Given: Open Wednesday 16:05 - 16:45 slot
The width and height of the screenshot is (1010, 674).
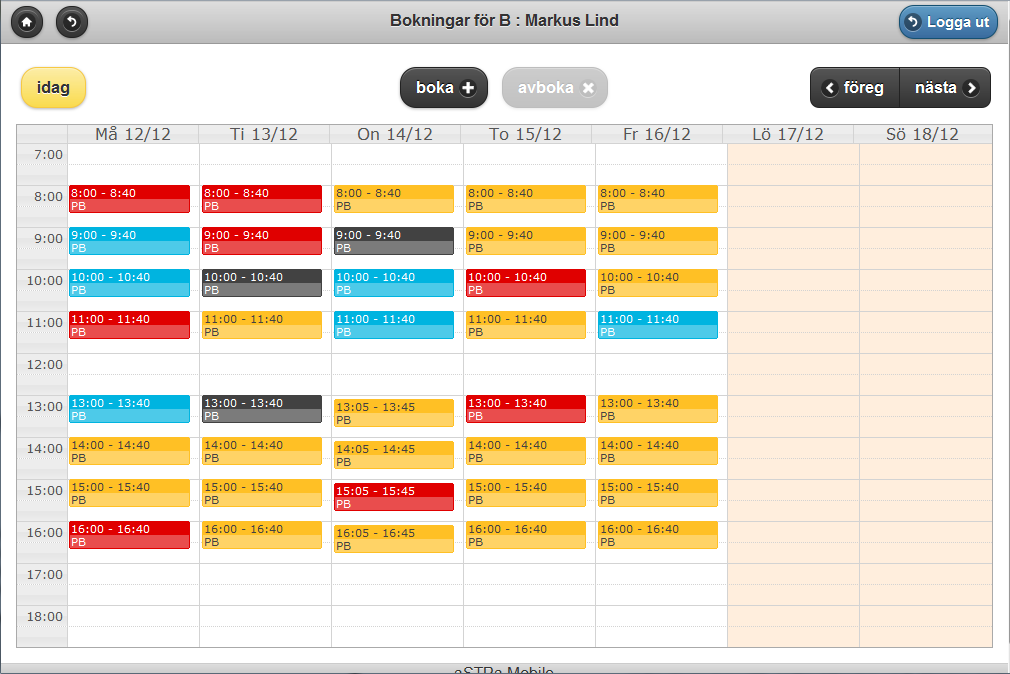Looking at the screenshot, I should tap(394, 539).
